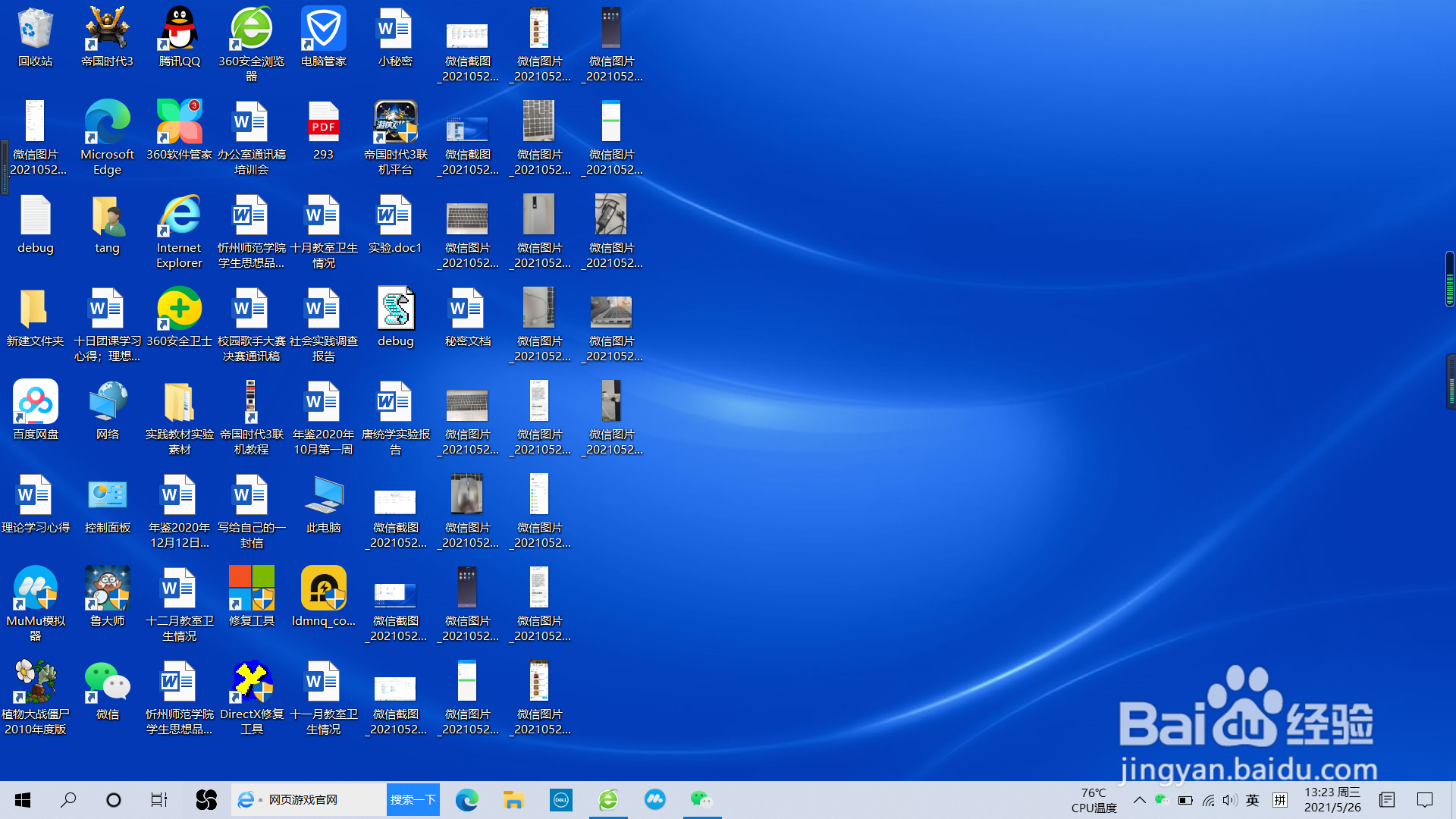Screen dimensions: 1456x819
Task: Open 帝国时代3联机平台 shortcut
Action: (395, 137)
